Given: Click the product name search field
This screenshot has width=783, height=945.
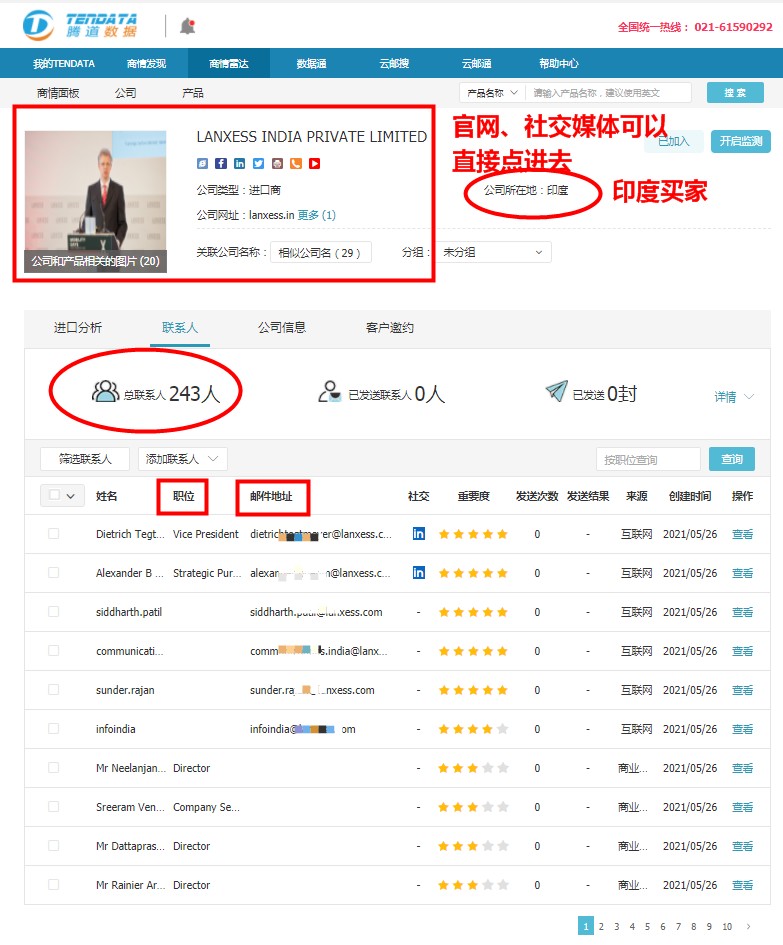Looking at the screenshot, I should coord(608,93).
